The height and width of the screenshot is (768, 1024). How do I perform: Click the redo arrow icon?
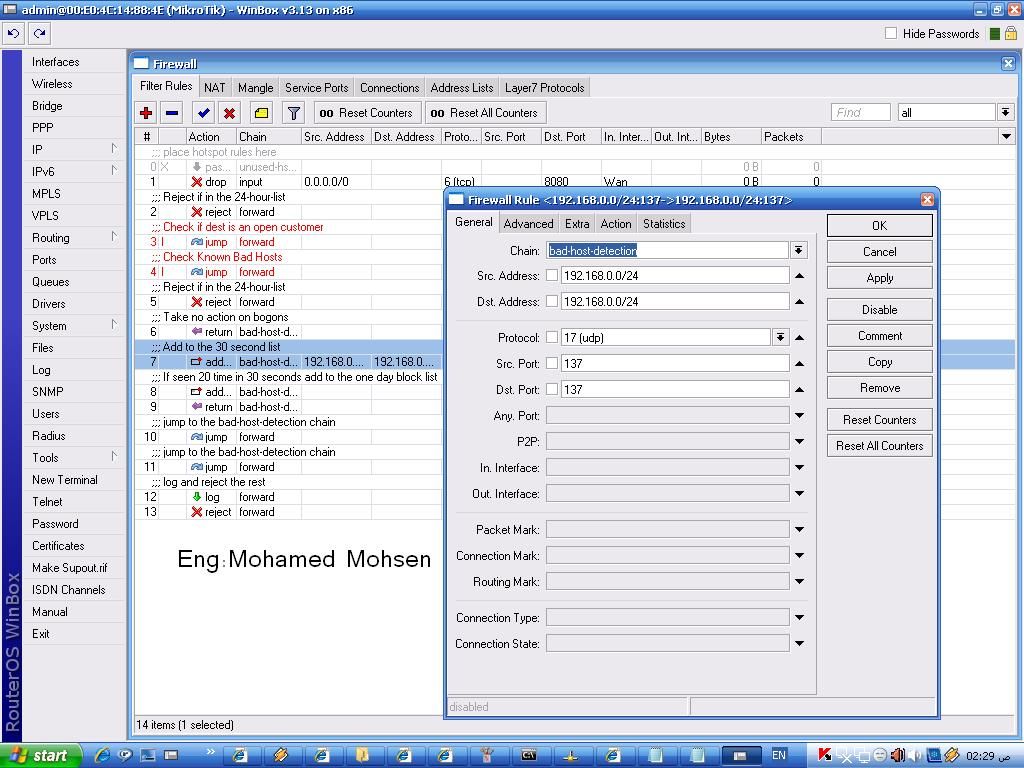coord(39,33)
